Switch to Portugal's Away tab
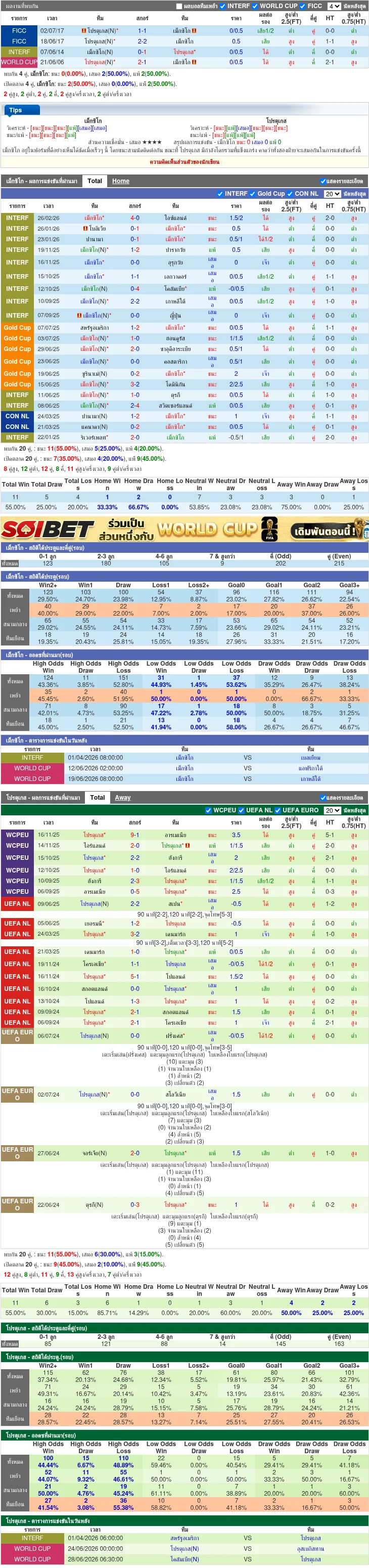Screen dimensions: 369x1568 click(x=123, y=797)
